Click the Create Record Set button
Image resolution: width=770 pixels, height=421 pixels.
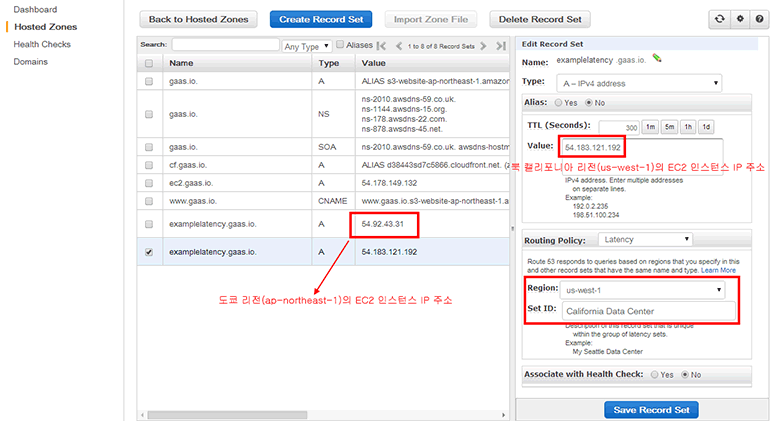point(321,19)
